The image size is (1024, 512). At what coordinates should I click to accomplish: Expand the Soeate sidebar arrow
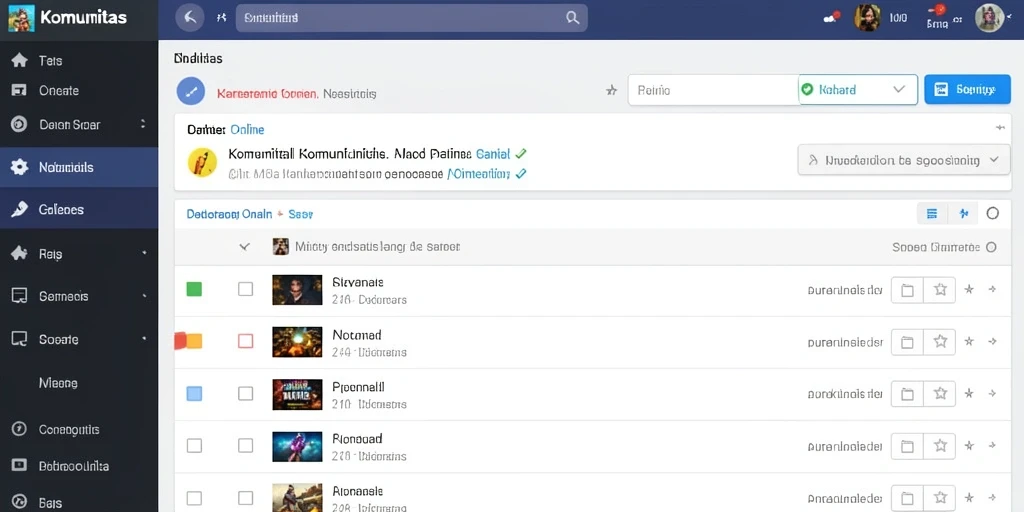[144, 339]
